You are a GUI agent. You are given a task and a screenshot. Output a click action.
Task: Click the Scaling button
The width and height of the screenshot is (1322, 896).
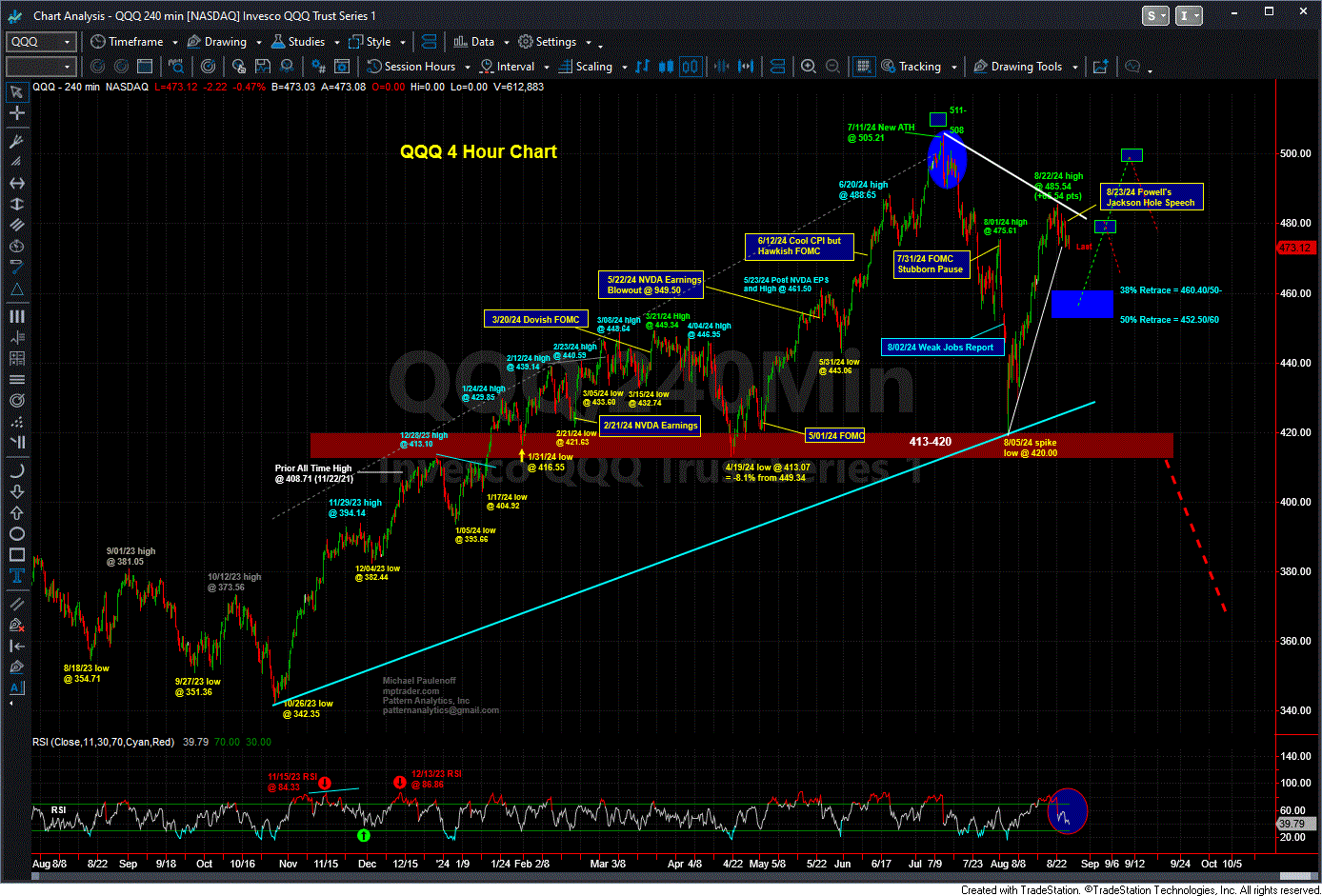[586, 67]
